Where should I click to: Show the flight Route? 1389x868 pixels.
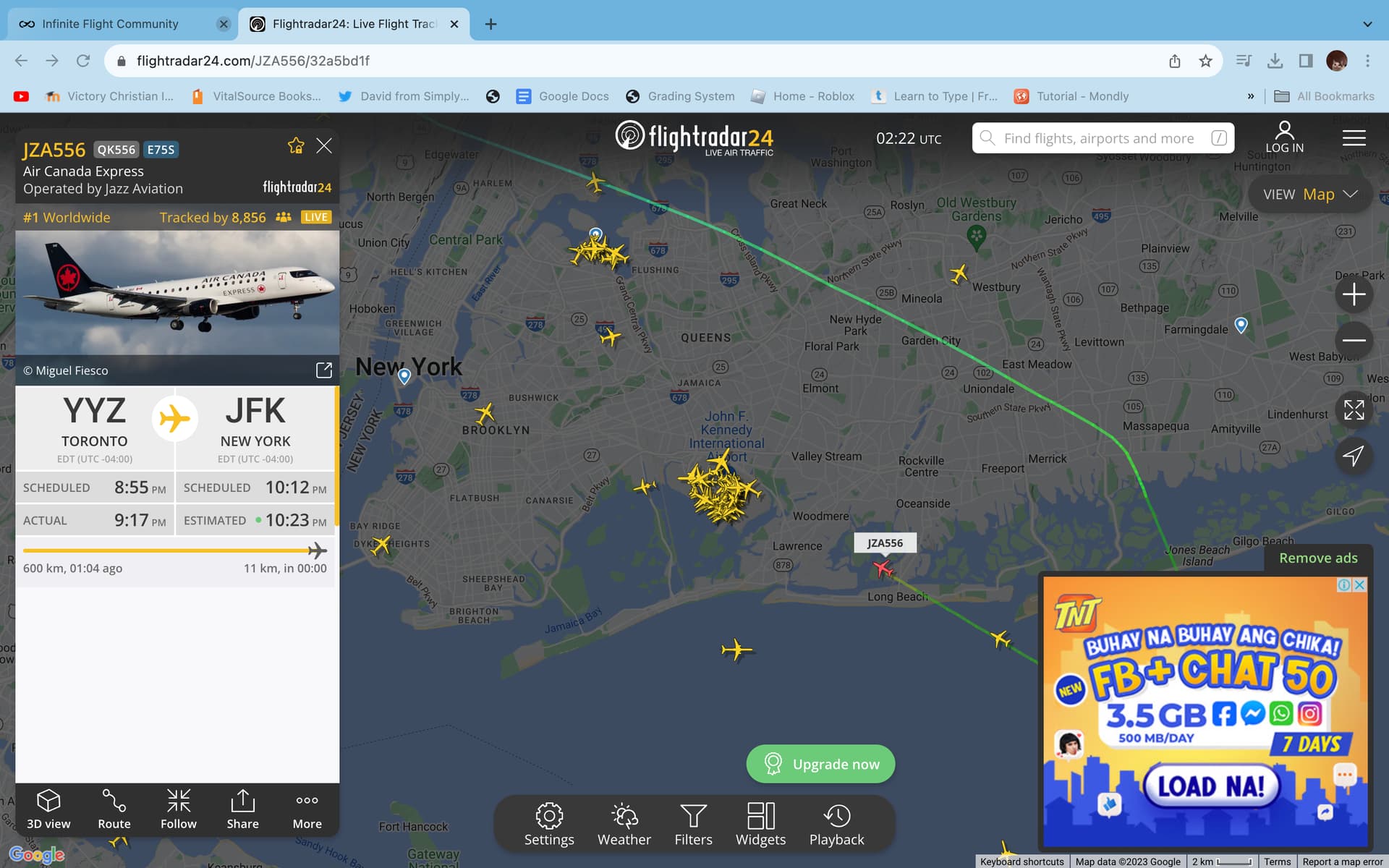pos(114,809)
